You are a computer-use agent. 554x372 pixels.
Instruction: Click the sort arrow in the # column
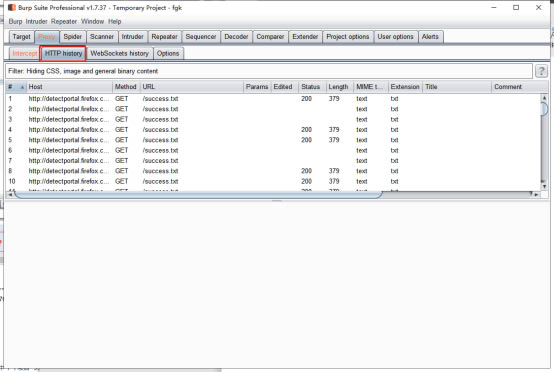click(22, 87)
